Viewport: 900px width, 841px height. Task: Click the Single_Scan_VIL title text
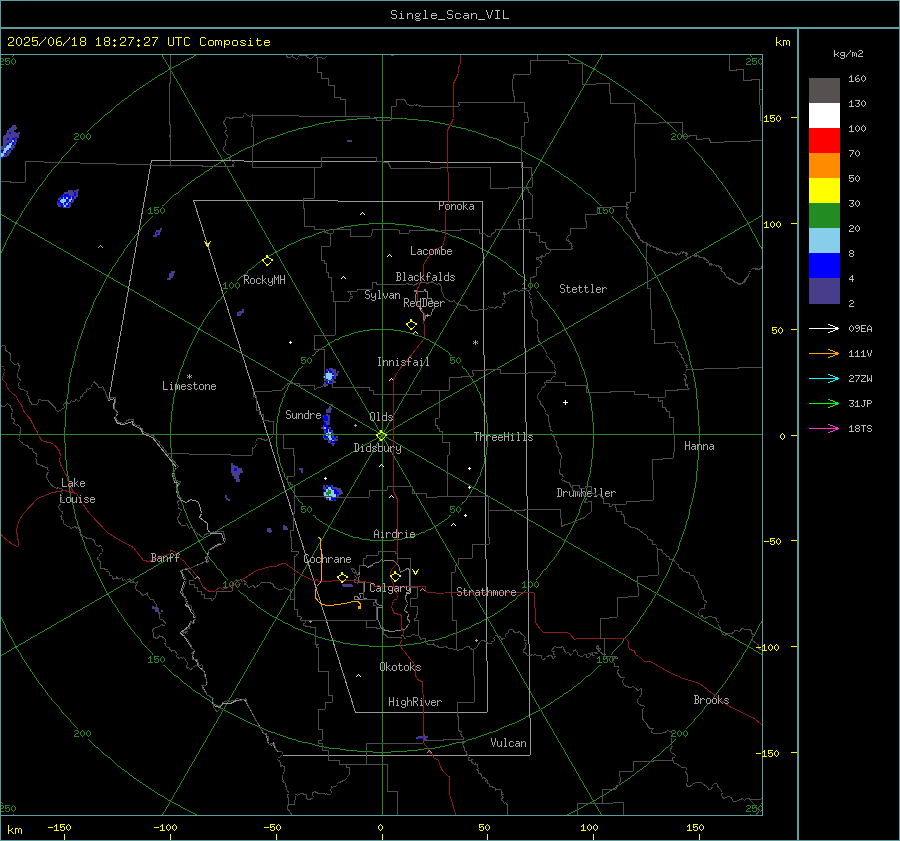449,15
